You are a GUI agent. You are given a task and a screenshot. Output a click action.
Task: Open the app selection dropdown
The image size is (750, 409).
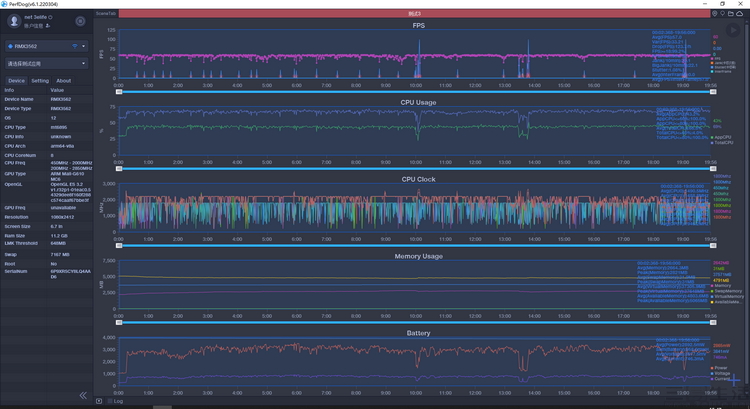46,63
